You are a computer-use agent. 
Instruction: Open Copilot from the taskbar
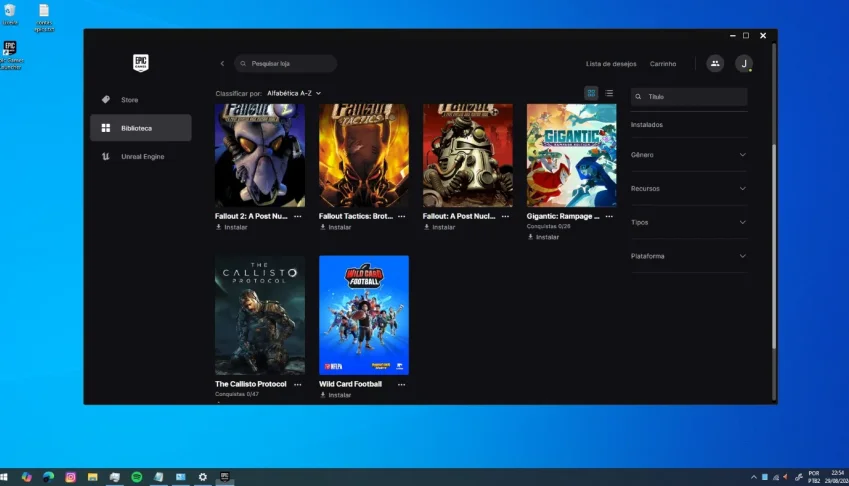tap(27, 477)
